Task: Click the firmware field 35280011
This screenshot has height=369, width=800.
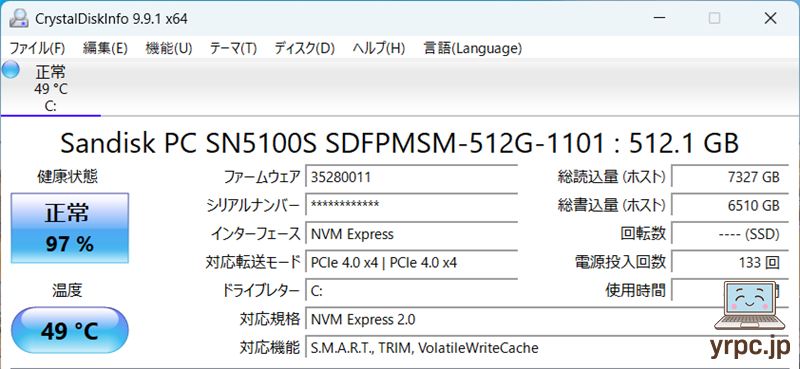Action: [x=411, y=177]
